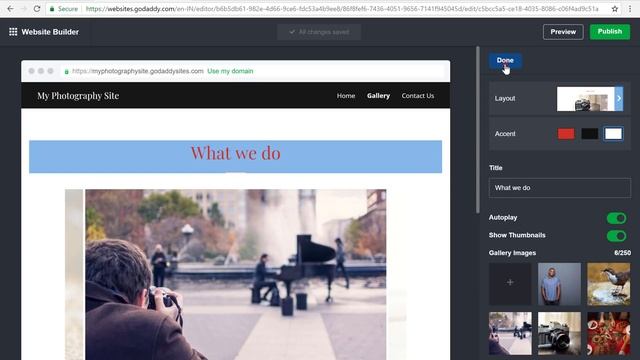Click the All changes saved indicator
This screenshot has width=640, height=360.
coord(319,32)
